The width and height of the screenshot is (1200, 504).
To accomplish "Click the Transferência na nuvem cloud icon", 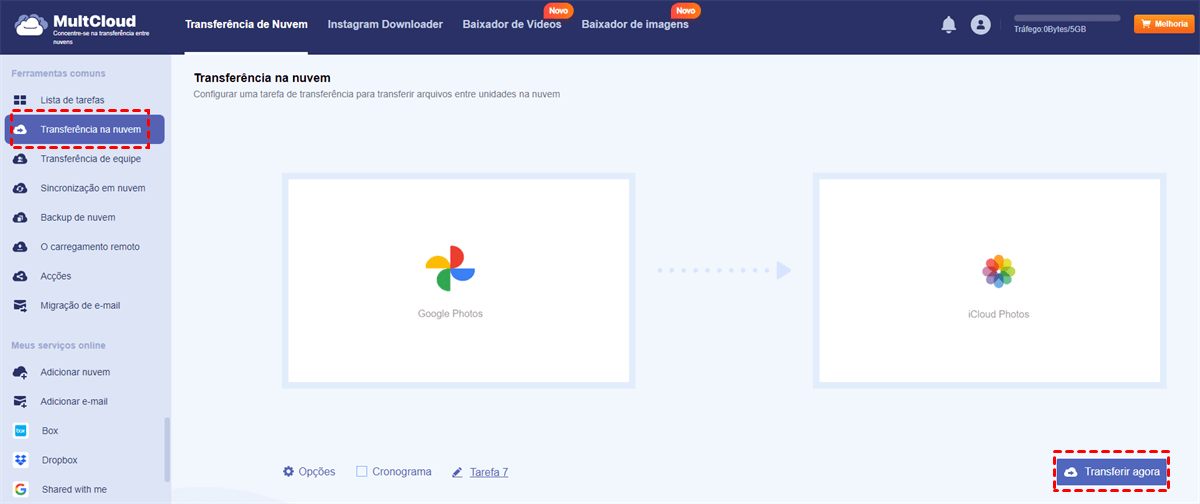I will pos(20,129).
